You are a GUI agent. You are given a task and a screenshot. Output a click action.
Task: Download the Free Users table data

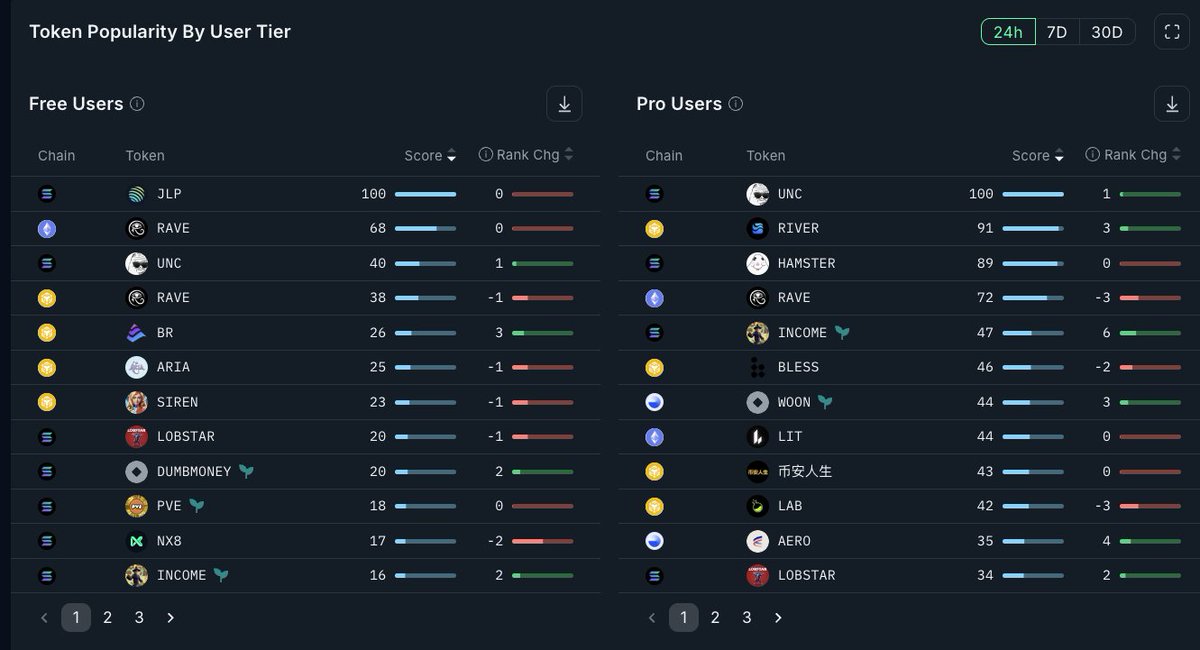point(564,104)
